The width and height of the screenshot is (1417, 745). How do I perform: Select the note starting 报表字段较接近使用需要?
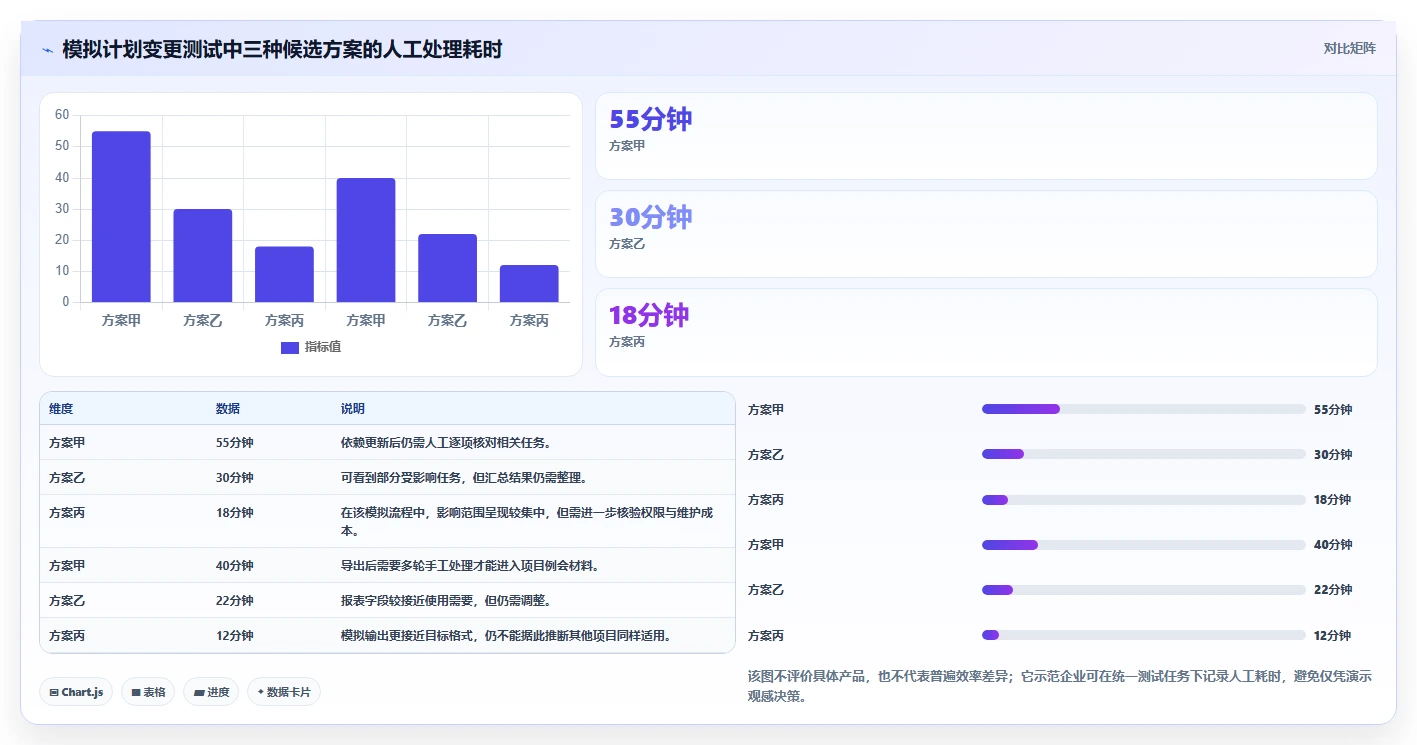(446, 600)
